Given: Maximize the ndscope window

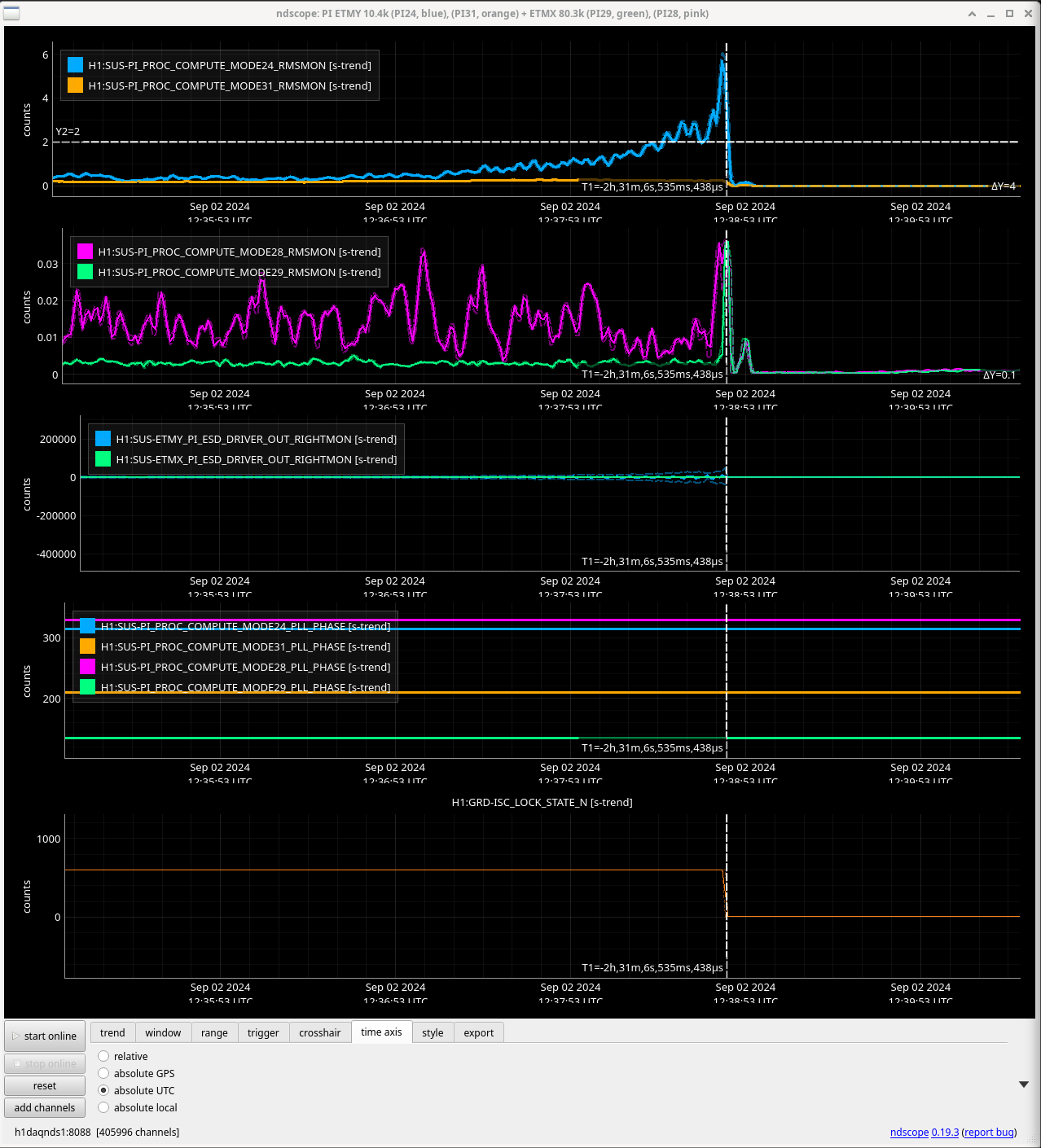Looking at the screenshot, I should (x=1009, y=14).
